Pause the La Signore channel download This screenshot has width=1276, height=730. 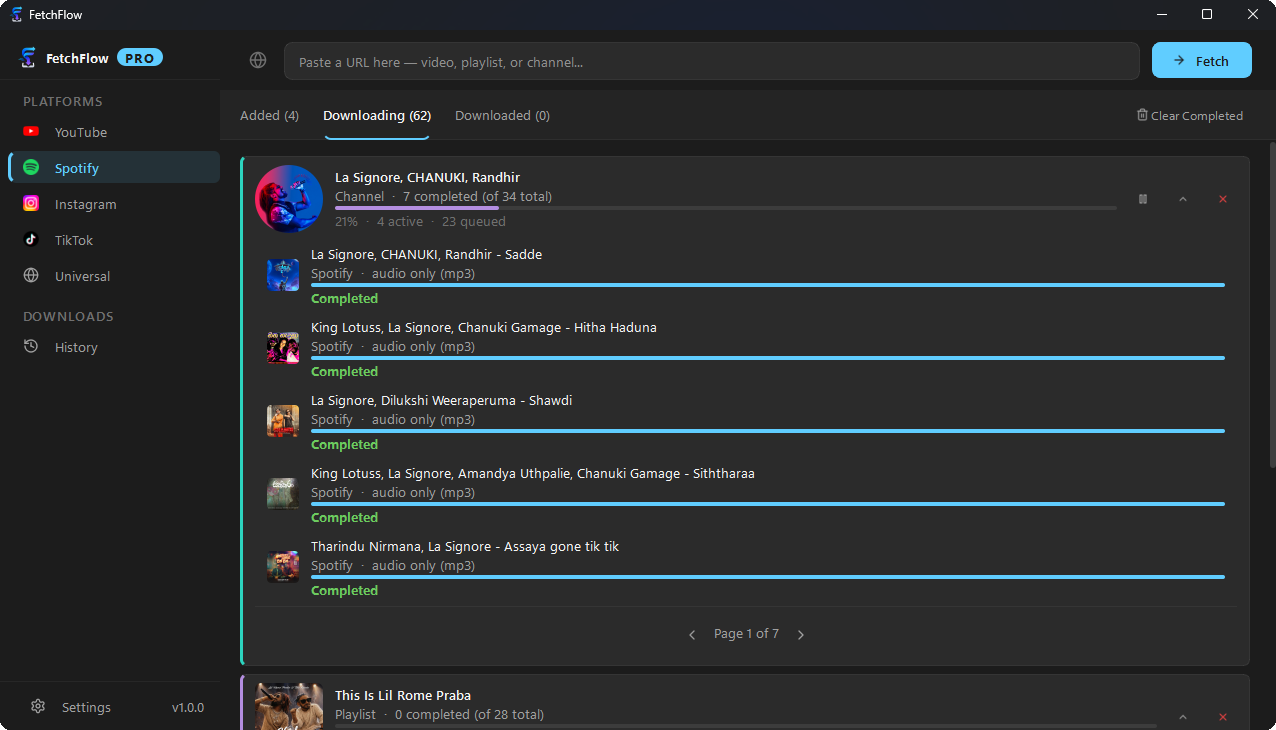[x=1143, y=199]
